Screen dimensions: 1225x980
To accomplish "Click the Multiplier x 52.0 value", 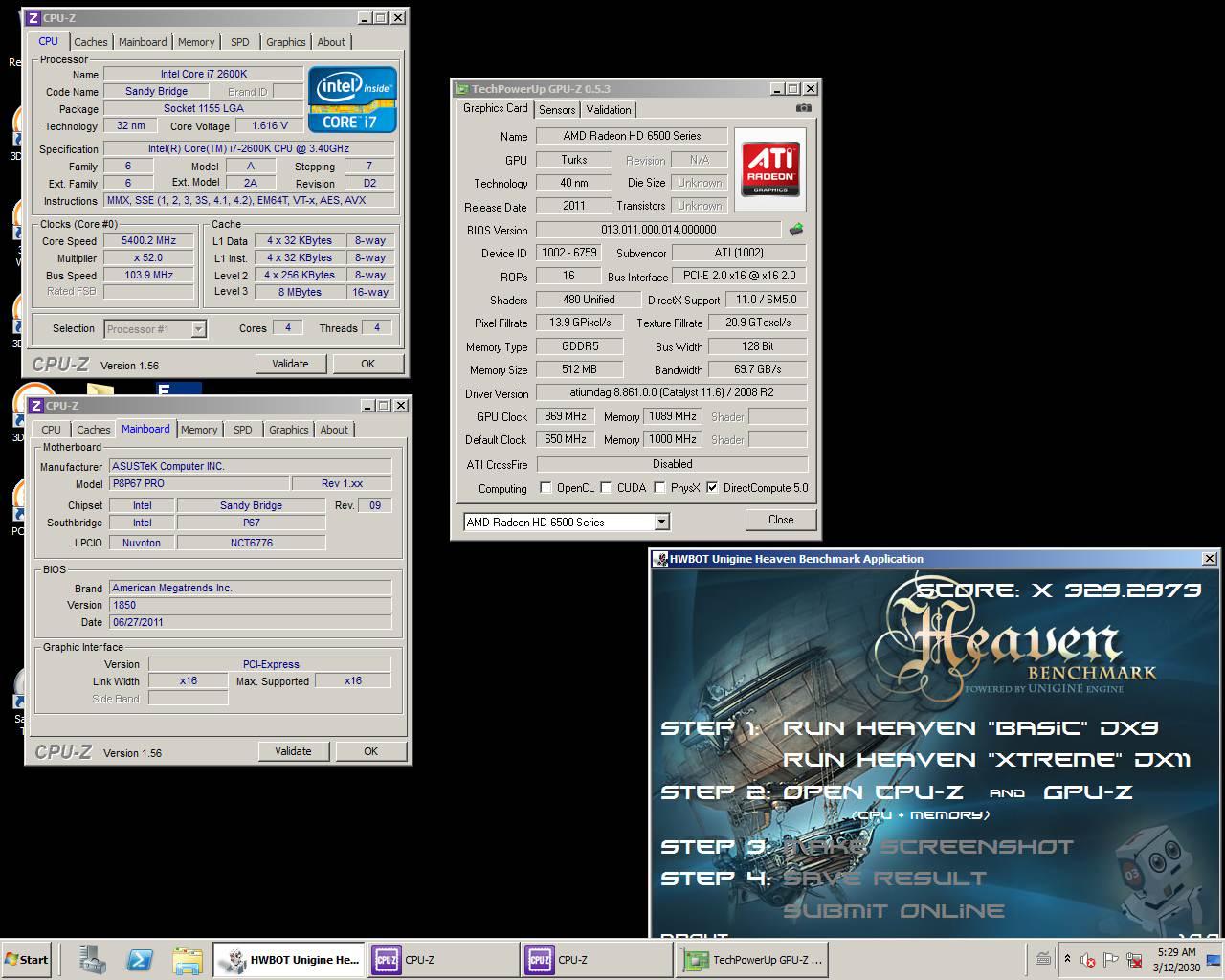I will pyautogui.click(x=148, y=258).
